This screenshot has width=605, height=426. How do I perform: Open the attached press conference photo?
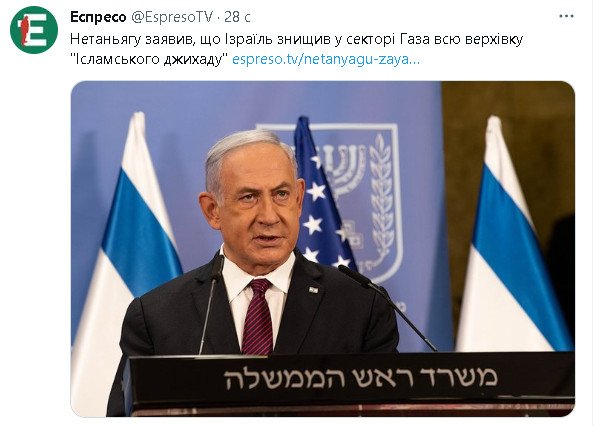323,248
